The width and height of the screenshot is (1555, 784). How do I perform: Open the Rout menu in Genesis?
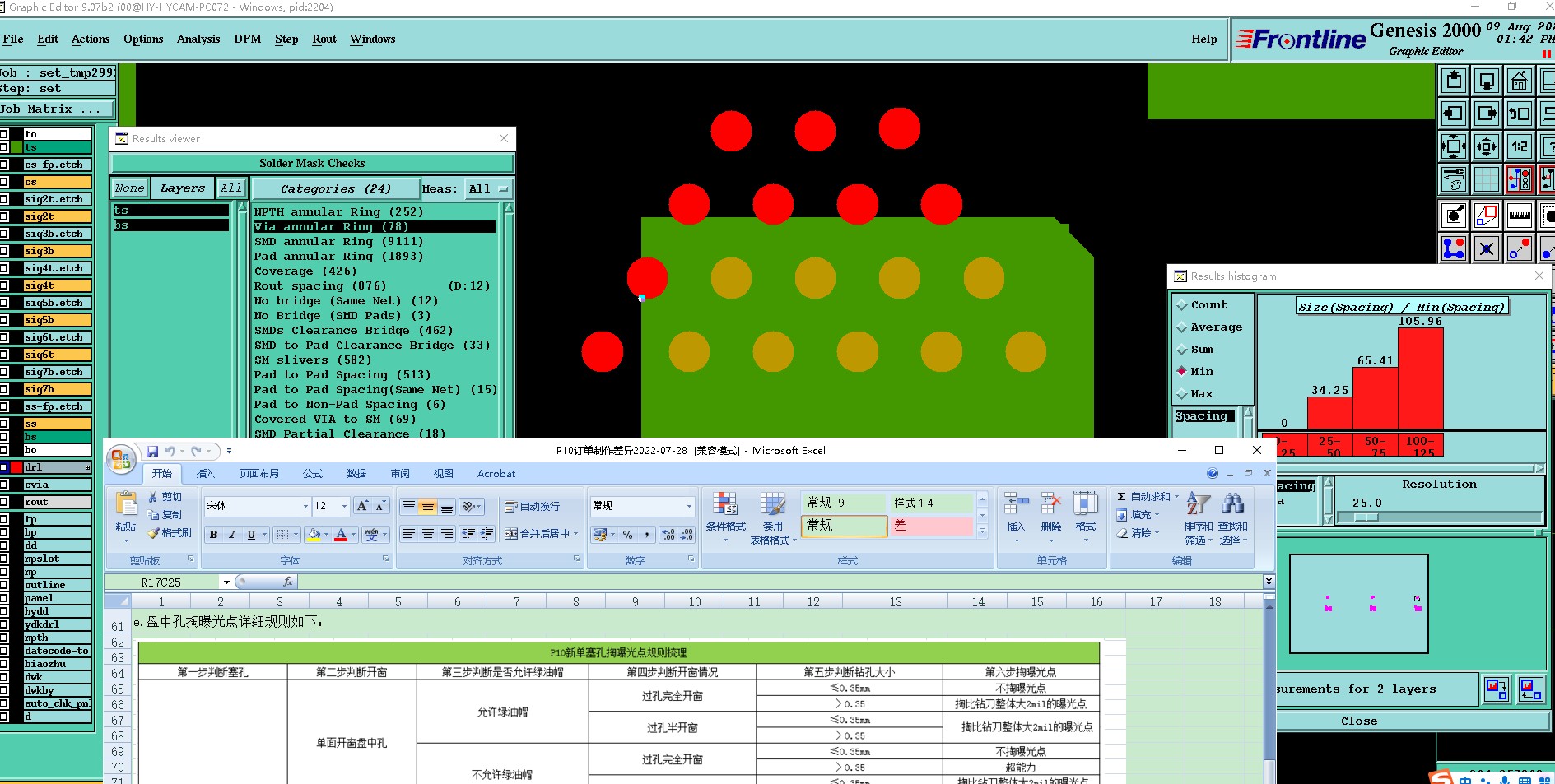coord(324,39)
